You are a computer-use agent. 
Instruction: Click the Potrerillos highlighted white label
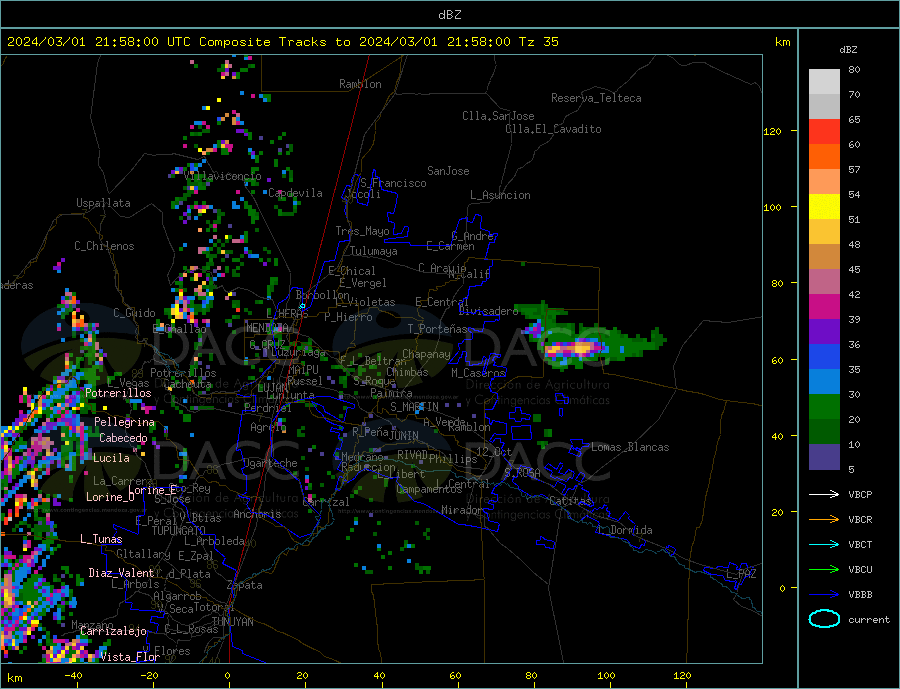(x=118, y=393)
